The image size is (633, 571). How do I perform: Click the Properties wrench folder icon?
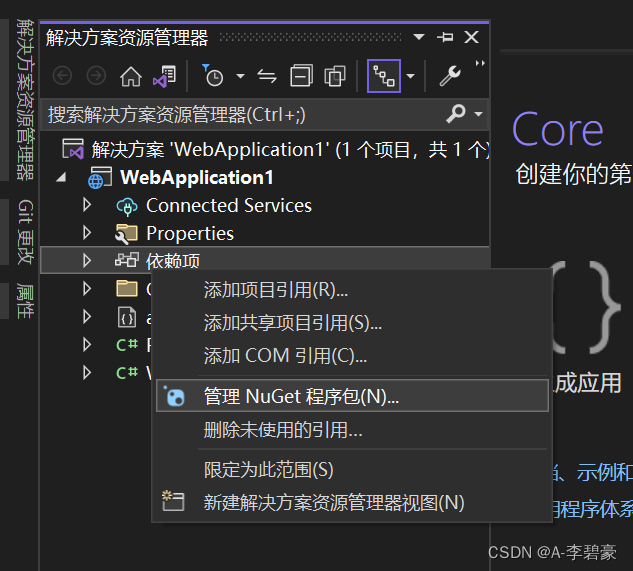coord(126,234)
